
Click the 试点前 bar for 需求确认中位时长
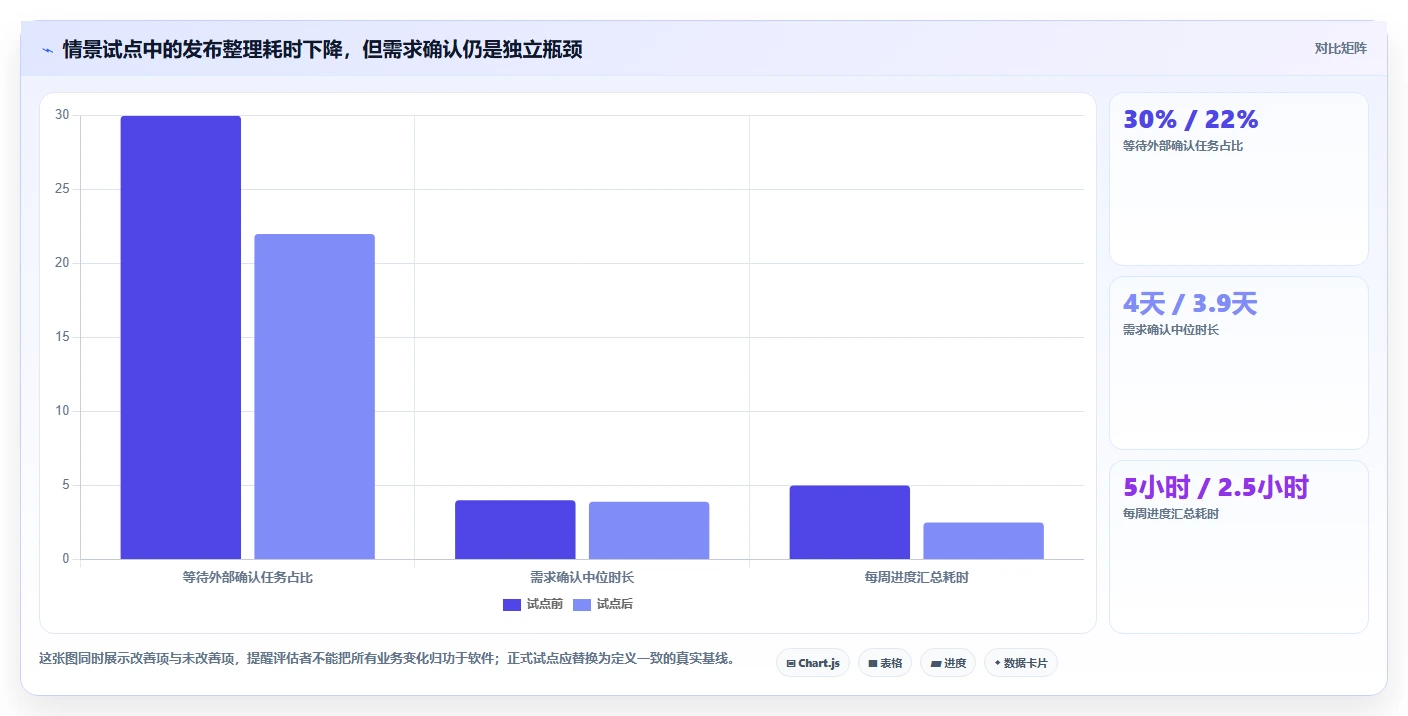point(515,530)
